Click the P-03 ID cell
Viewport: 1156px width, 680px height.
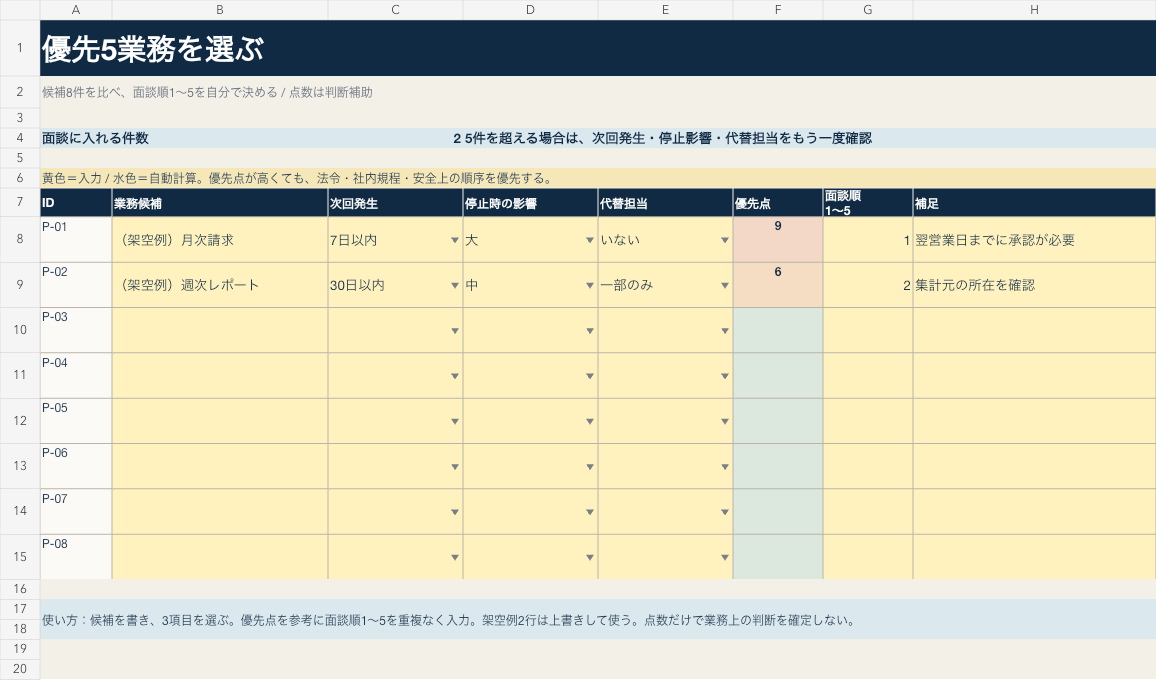click(x=76, y=330)
